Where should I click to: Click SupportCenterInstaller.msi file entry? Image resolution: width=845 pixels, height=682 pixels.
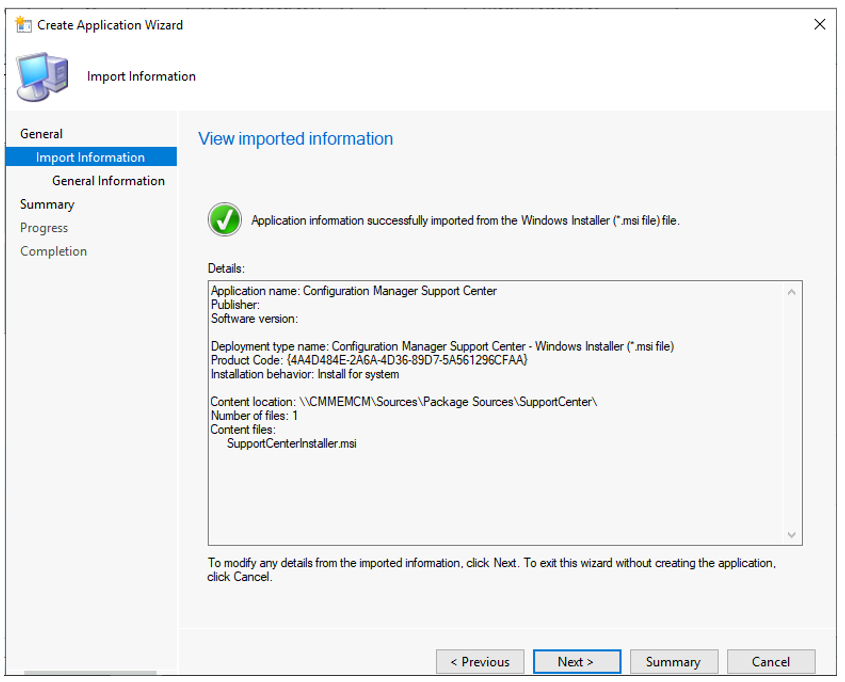coord(292,443)
